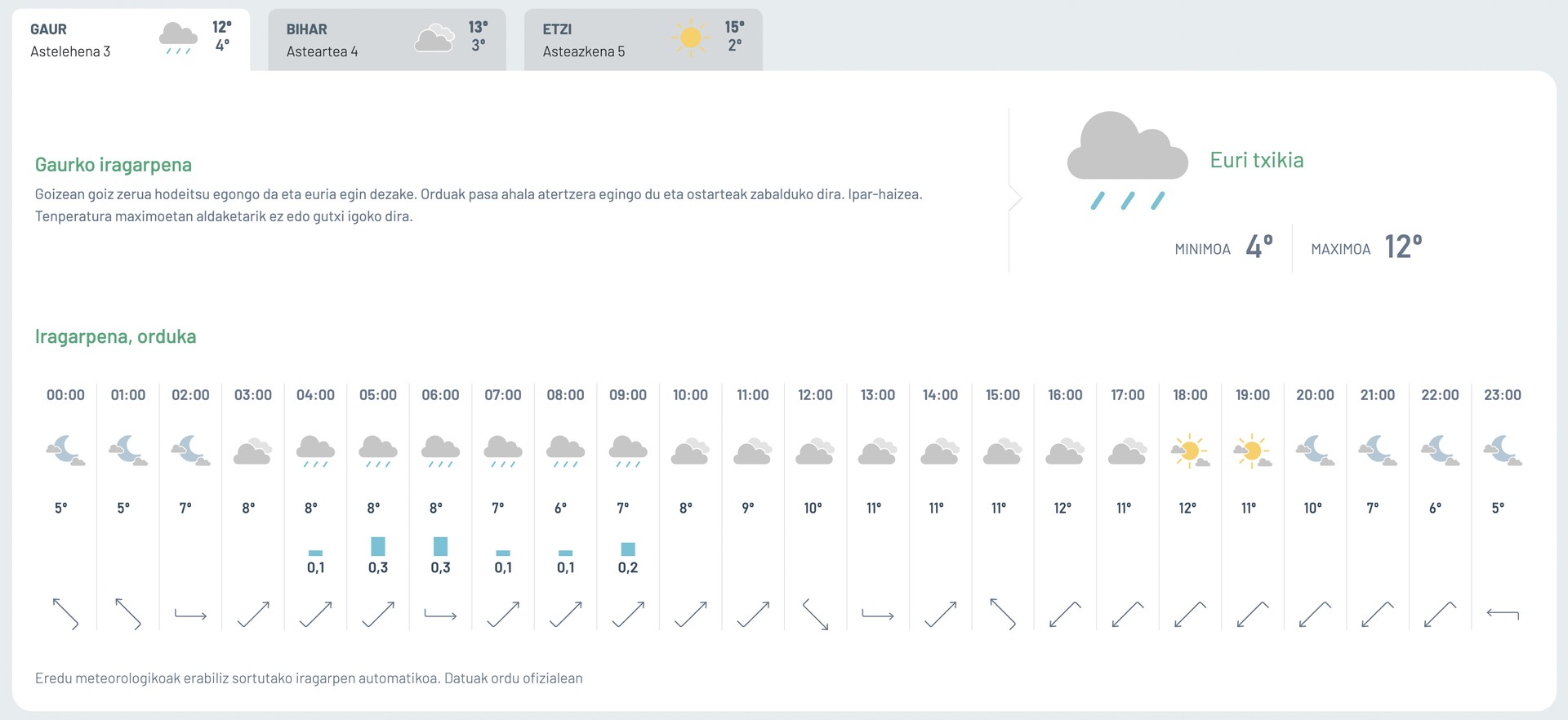
Task: Click the 22:00 hour label
Action: pos(1440,395)
